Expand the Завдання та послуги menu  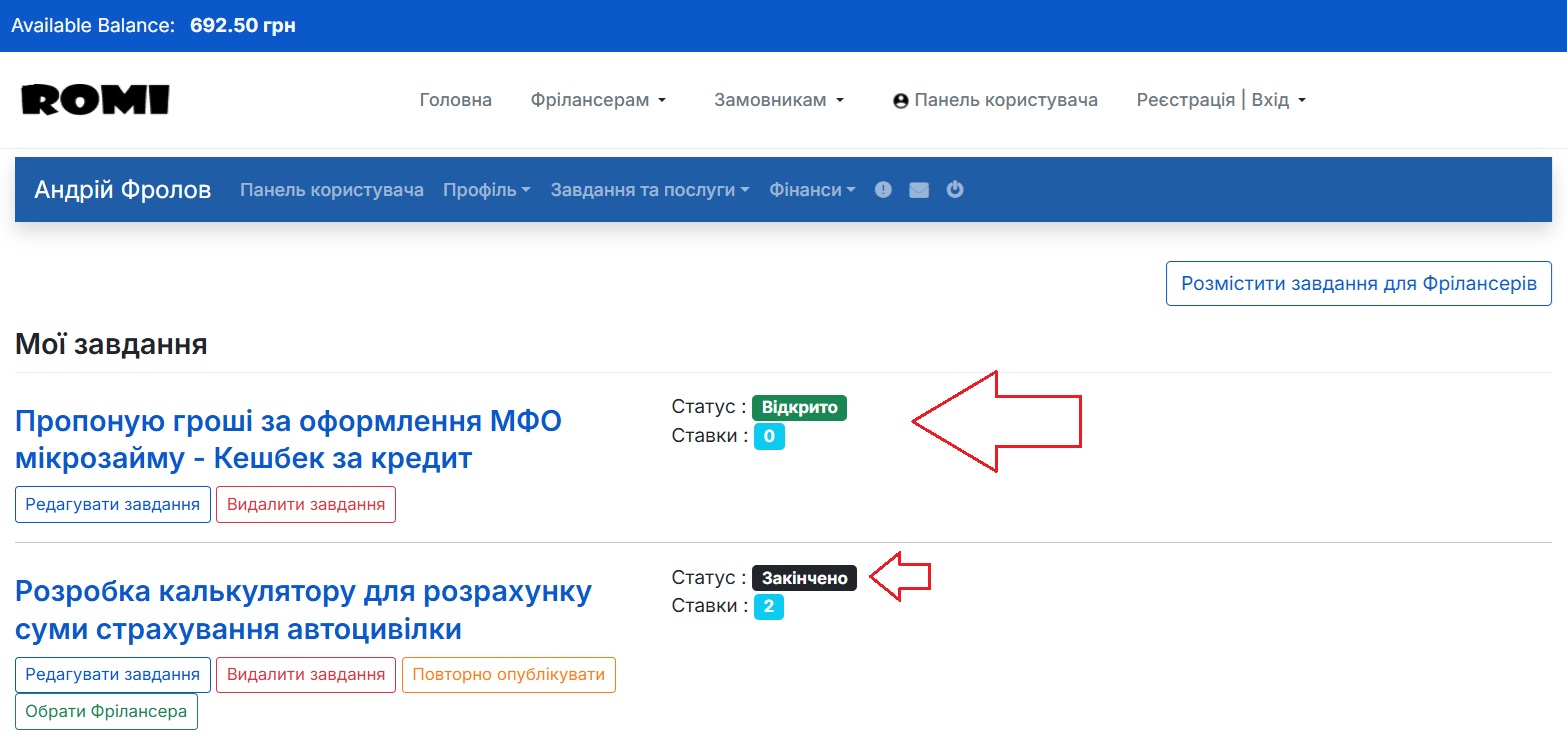click(x=648, y=189)
